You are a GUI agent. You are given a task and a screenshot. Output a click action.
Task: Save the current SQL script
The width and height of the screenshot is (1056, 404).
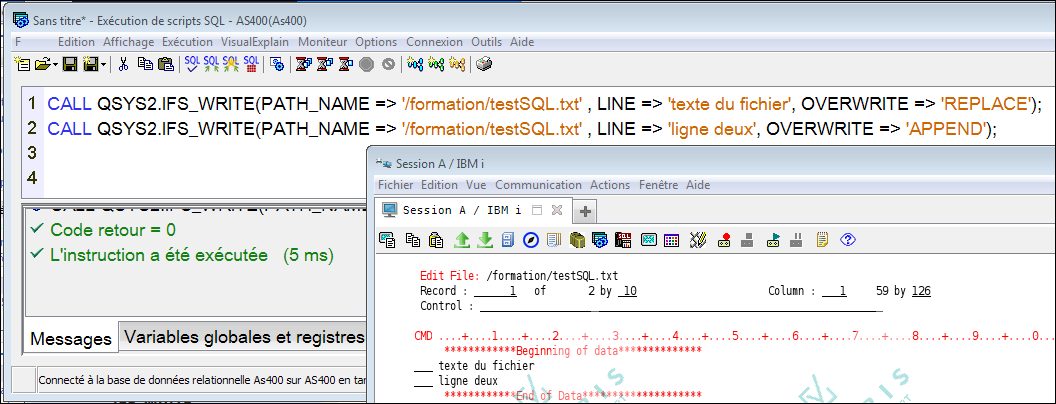point(69,64)
